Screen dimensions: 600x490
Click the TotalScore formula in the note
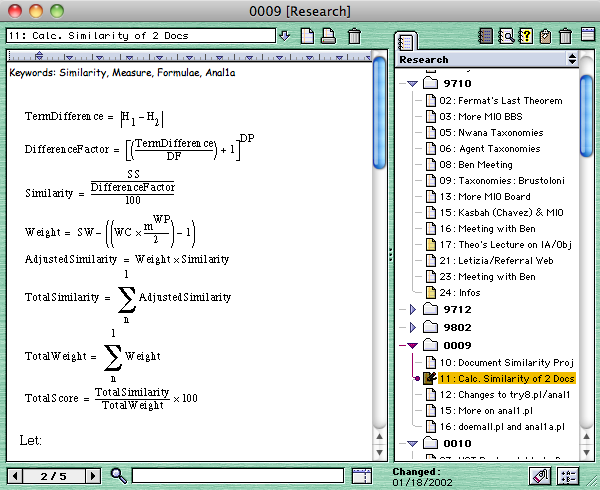111,399
